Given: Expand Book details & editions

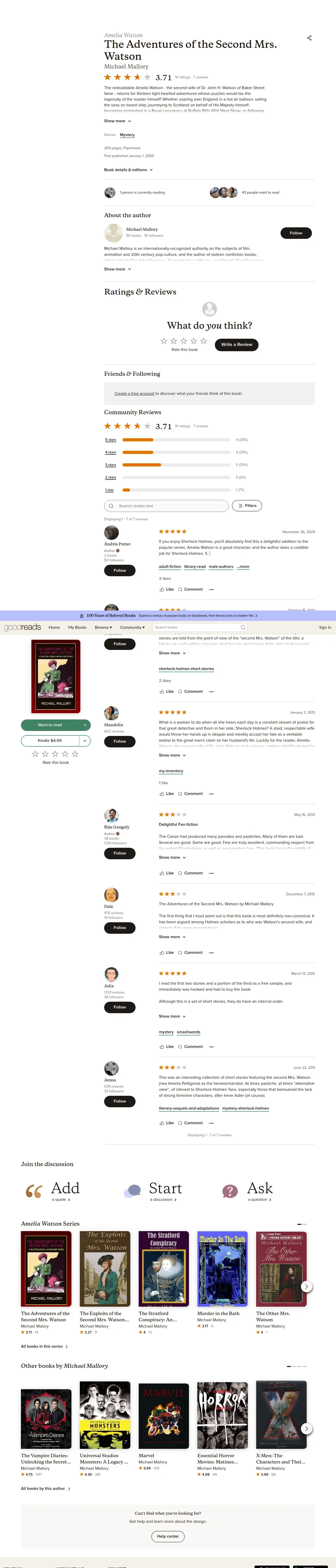Looking at the screenshot, I should [129, 170].
